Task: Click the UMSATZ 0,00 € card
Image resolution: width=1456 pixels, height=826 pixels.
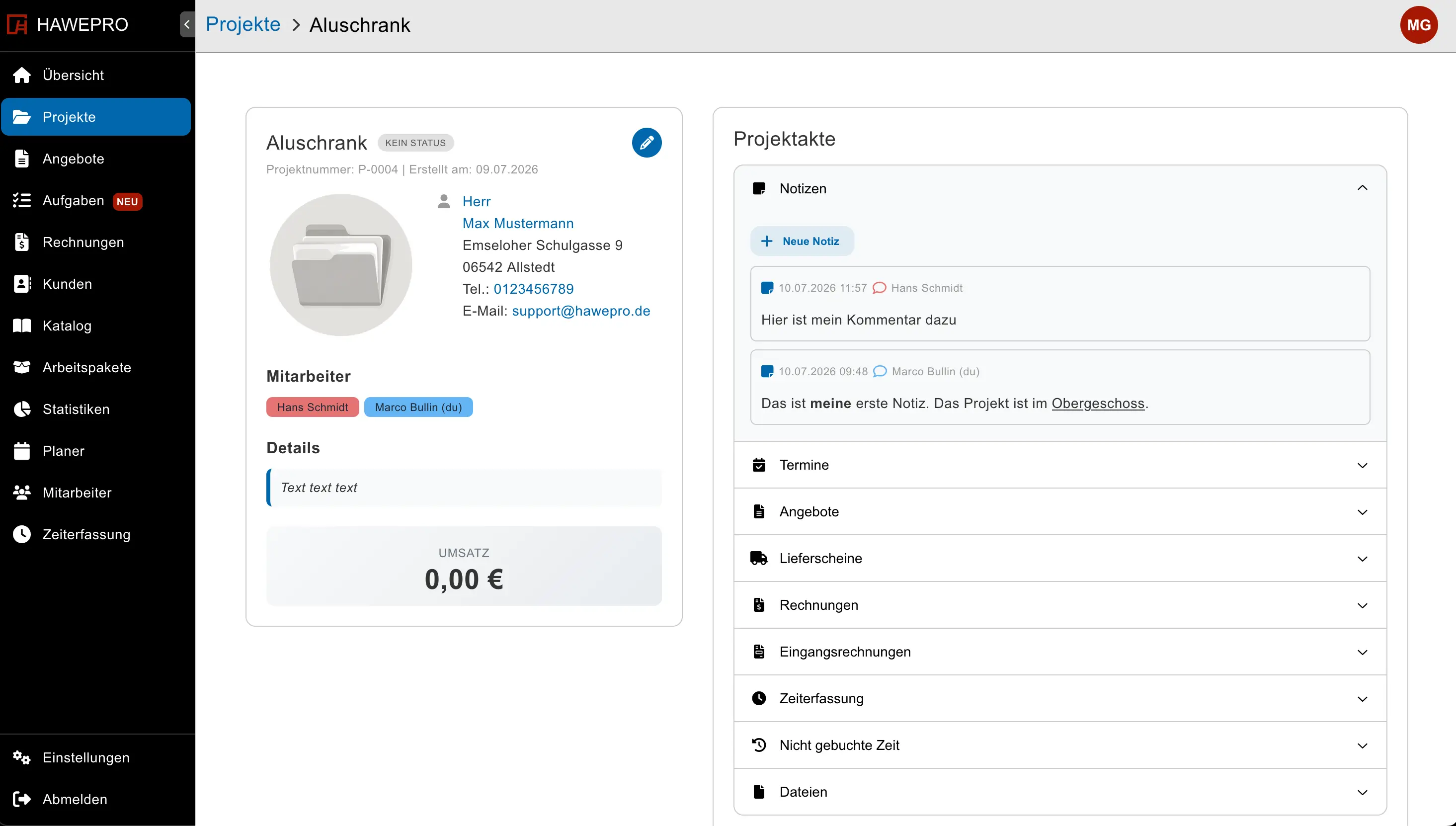Action: coord(464,566)
